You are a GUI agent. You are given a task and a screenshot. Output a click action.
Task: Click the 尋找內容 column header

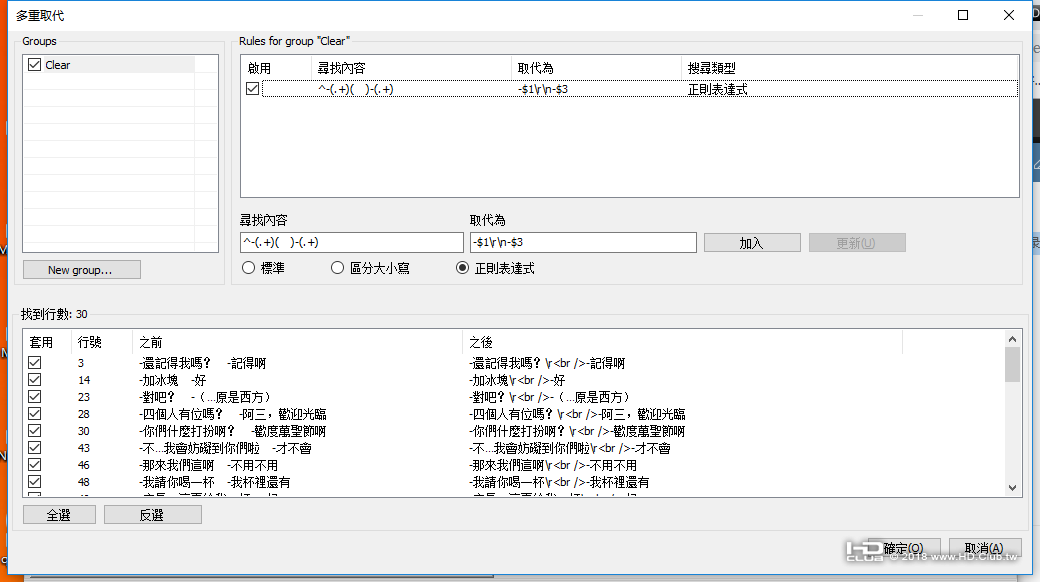coord(411,68)
